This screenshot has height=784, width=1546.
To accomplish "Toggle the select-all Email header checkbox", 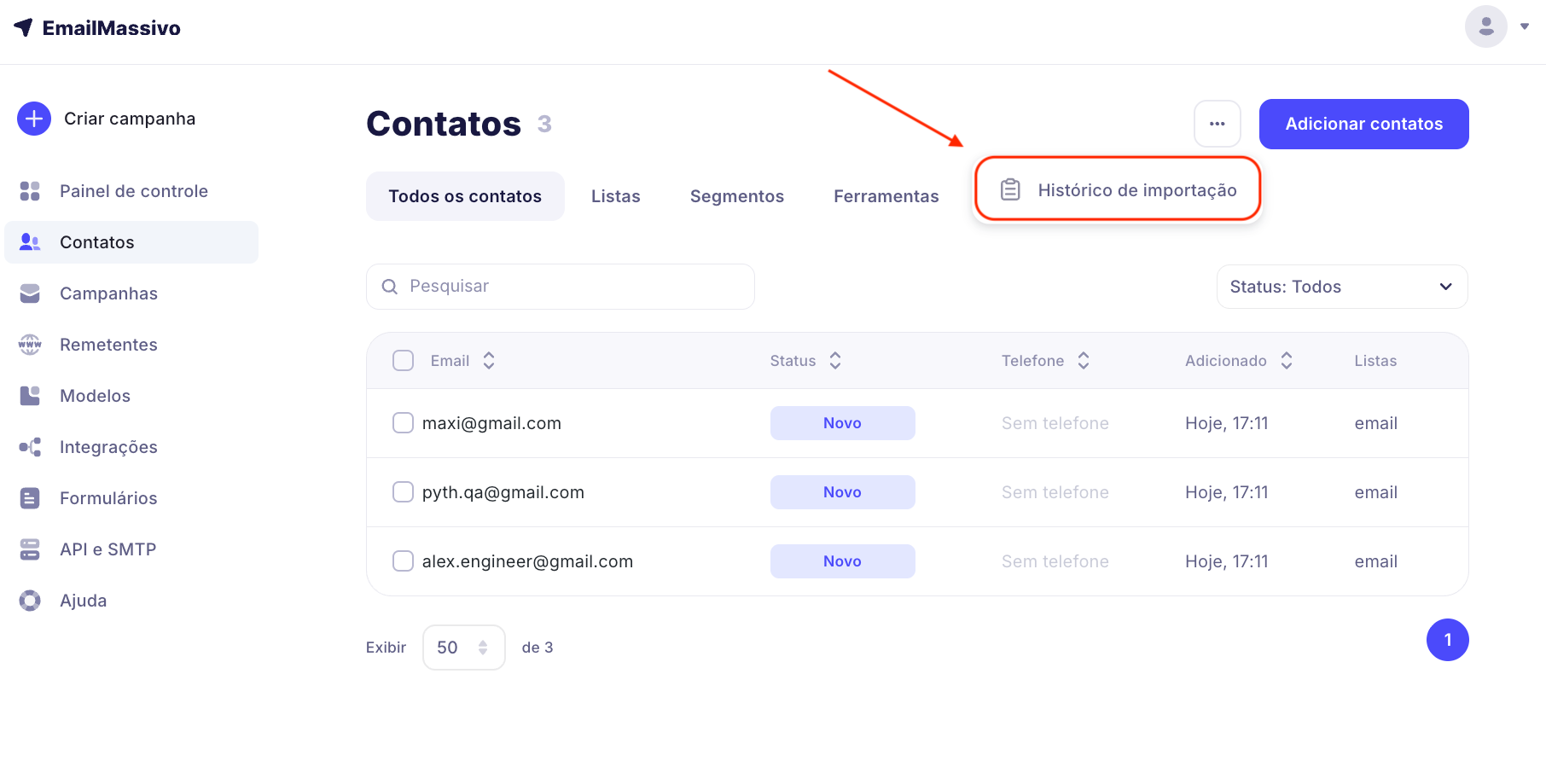I will 403,361.
